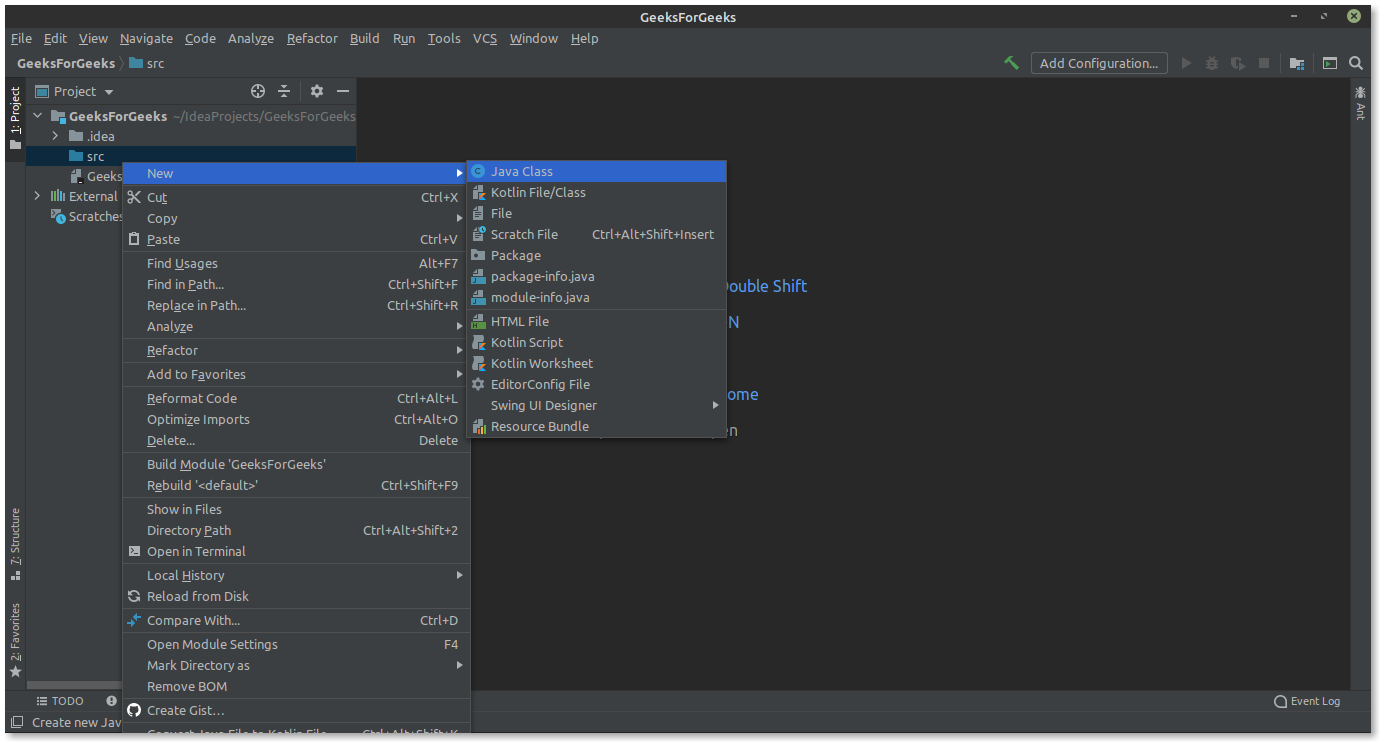Expand the Copy submenu in the context menu

296,218
